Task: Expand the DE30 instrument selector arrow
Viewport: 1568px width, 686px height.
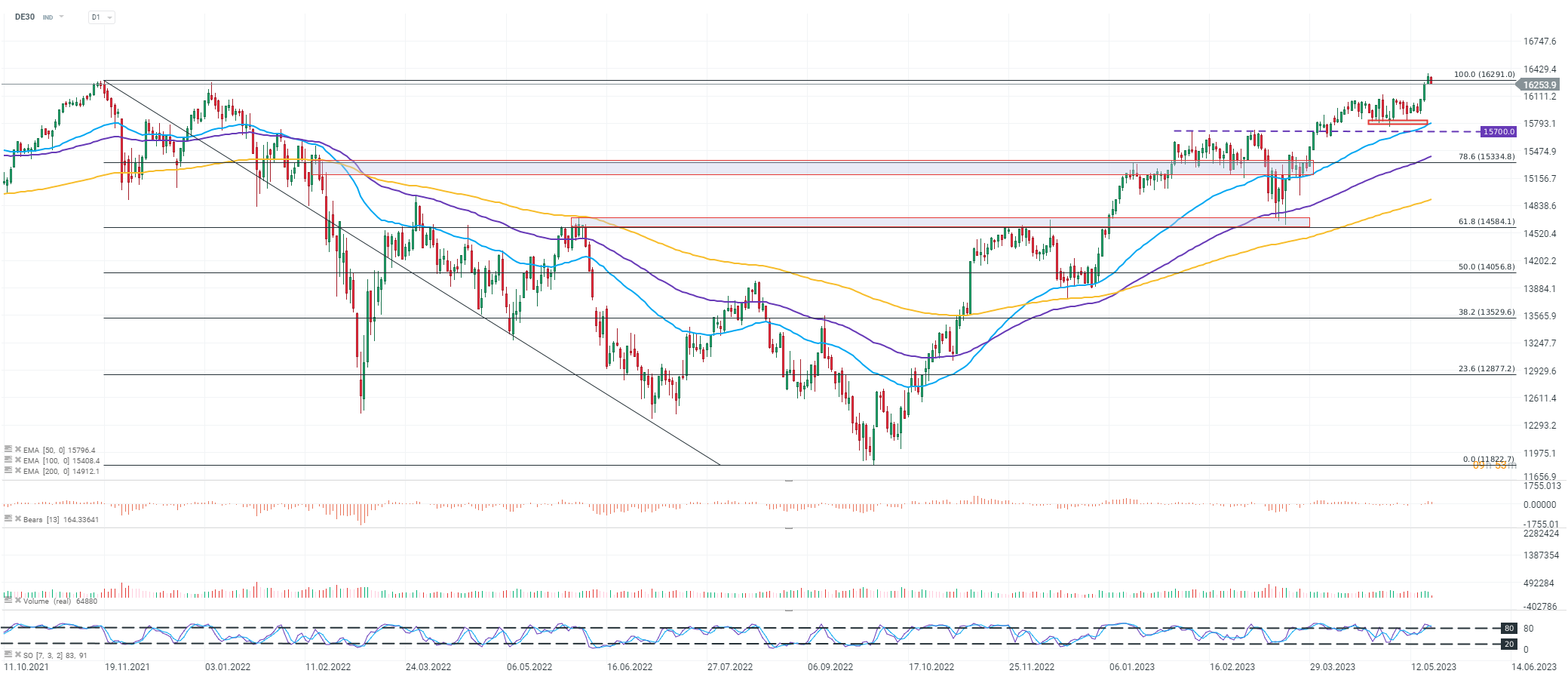Action: click(61, 17)
